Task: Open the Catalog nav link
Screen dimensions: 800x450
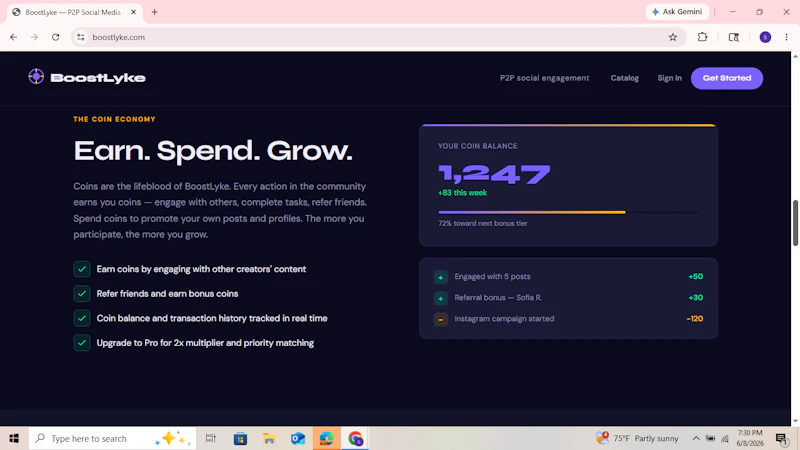Action: point(624,78)
